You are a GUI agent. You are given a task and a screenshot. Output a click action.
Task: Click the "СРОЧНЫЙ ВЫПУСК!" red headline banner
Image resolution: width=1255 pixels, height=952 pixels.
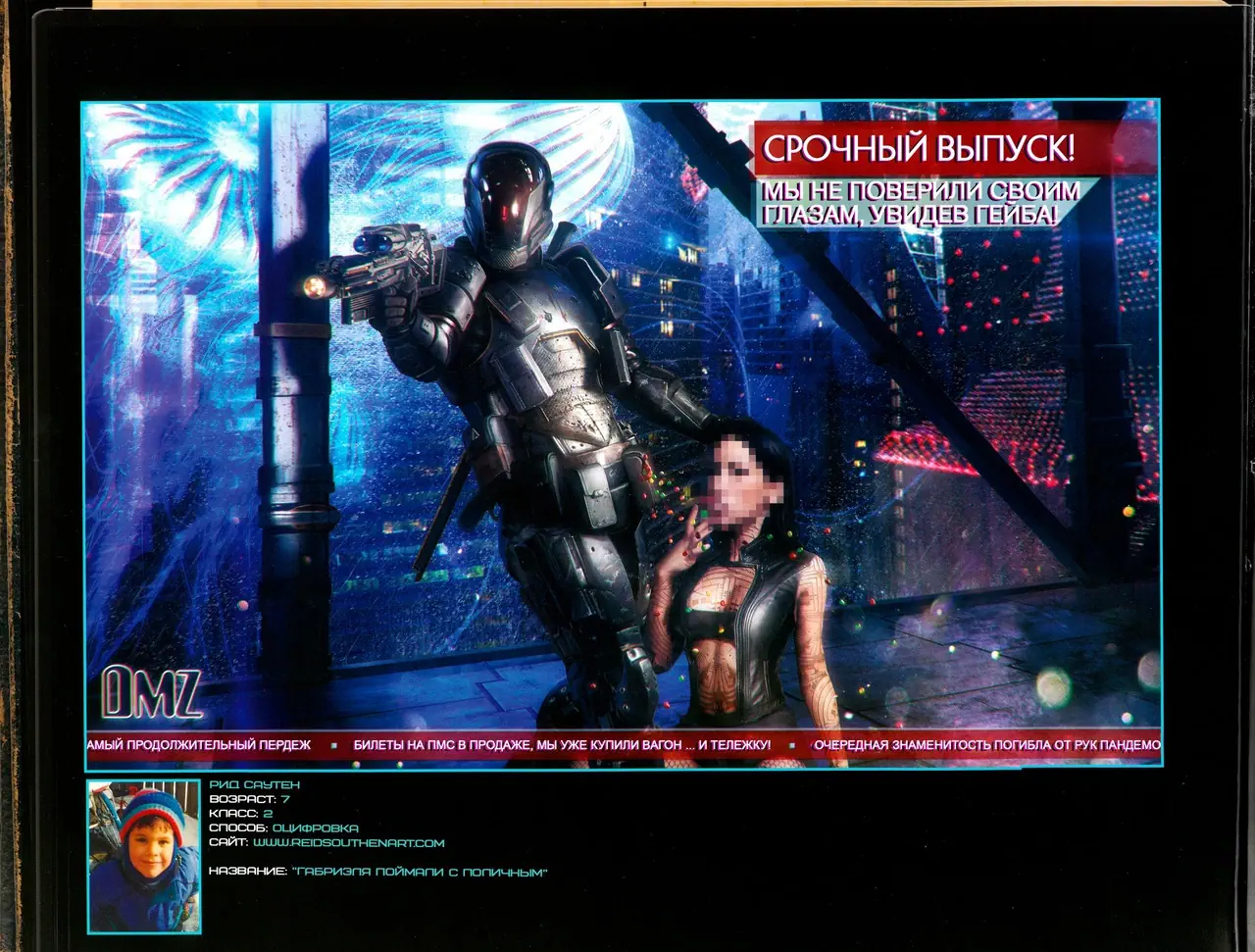pos(954,149)
